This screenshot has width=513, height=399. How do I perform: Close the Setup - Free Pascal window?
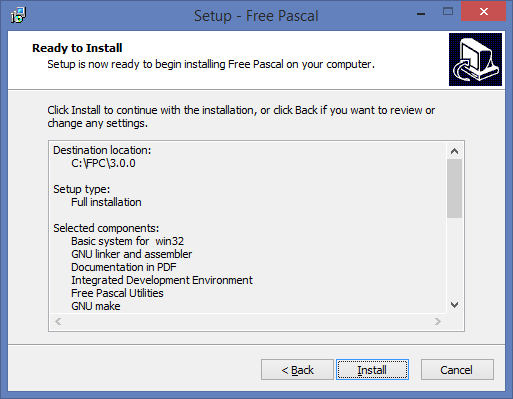point(484,12)
